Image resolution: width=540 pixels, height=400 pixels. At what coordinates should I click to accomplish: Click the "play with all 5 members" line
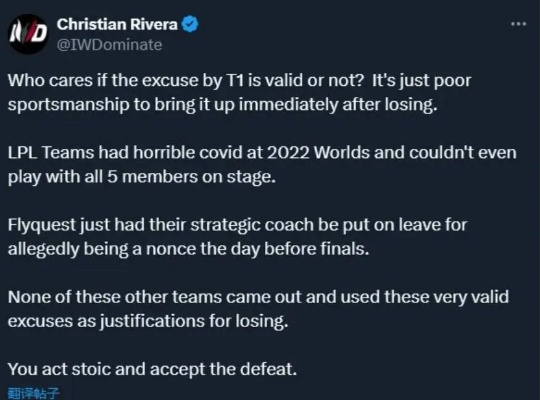tap(142, 177)
